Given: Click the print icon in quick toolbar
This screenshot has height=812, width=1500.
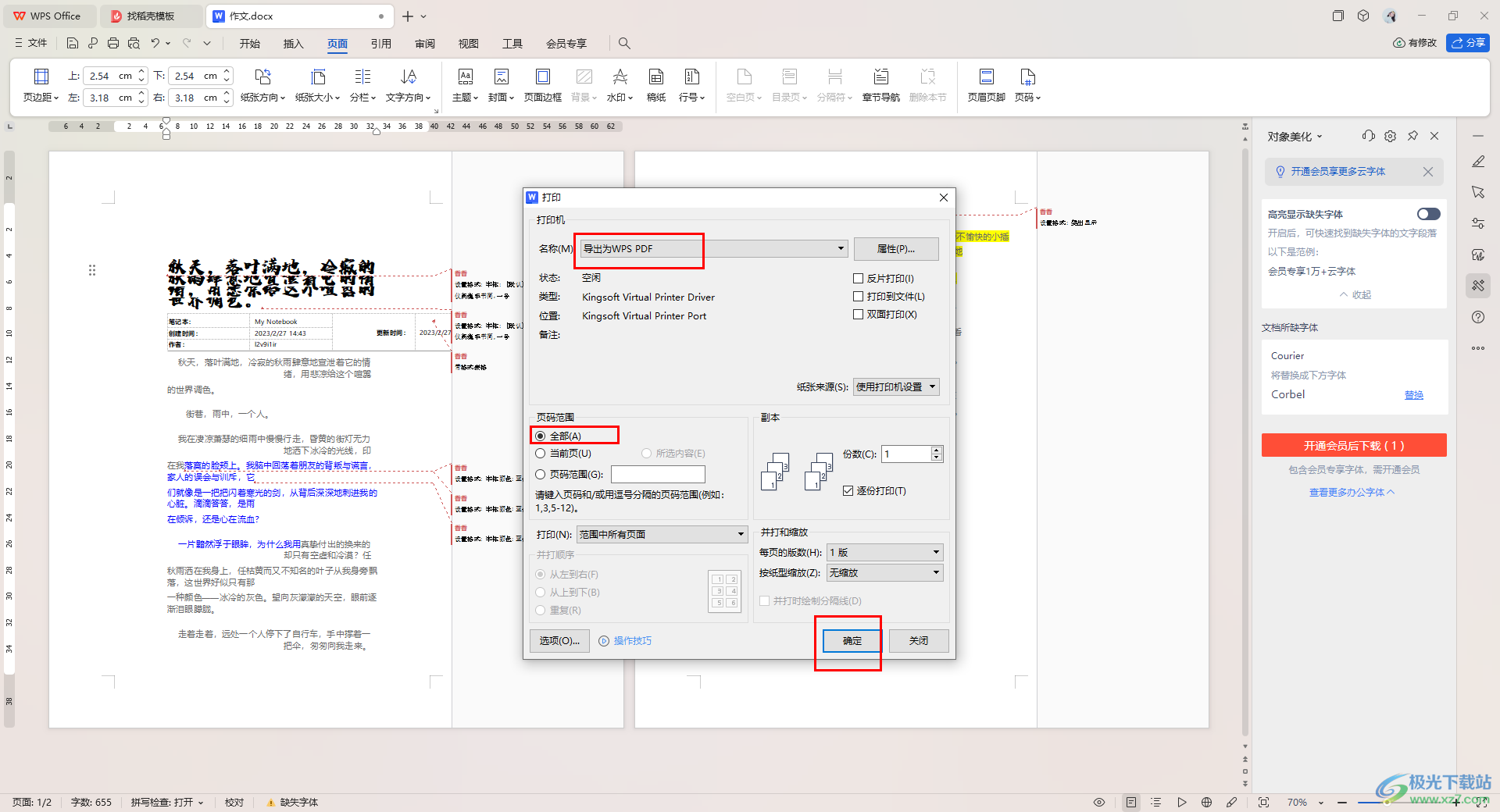Looking at the screenshot, I should coord(113,43).
